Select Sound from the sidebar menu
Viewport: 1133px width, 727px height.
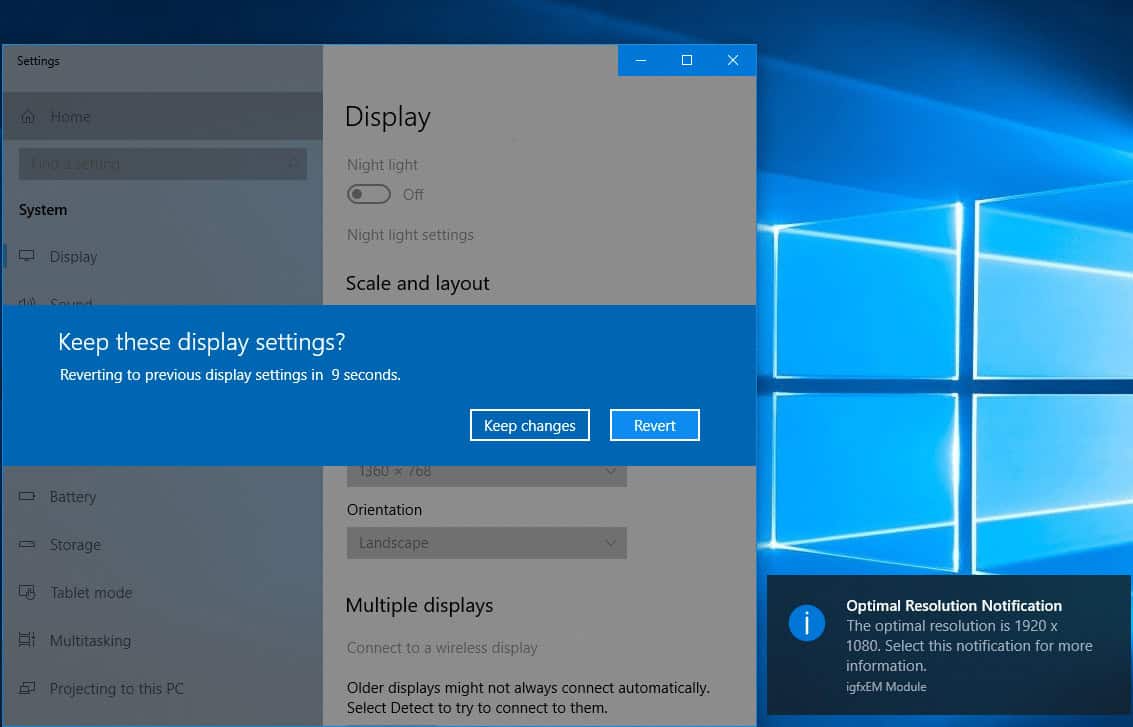coord(74,303)
